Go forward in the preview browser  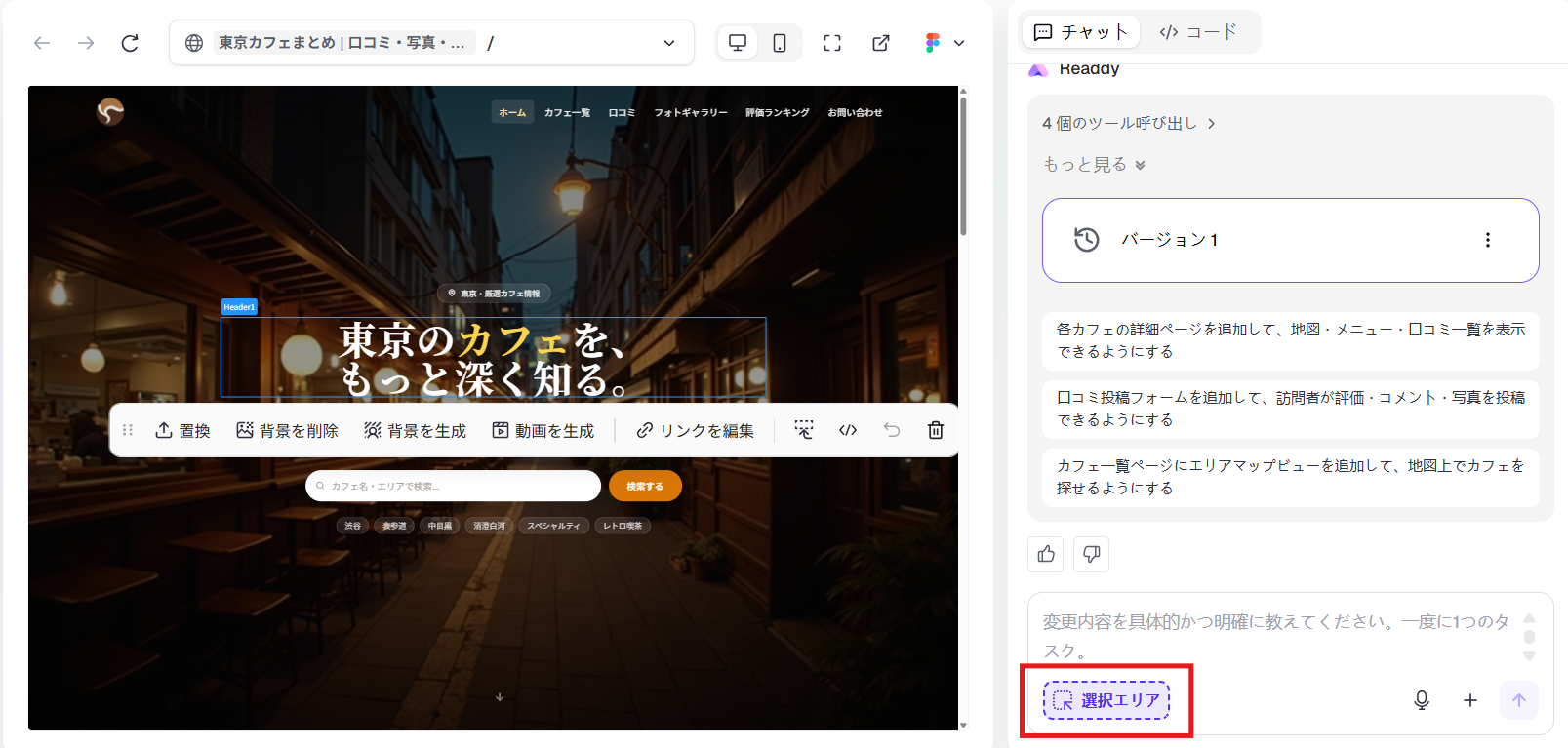click(x=86, y=43)
